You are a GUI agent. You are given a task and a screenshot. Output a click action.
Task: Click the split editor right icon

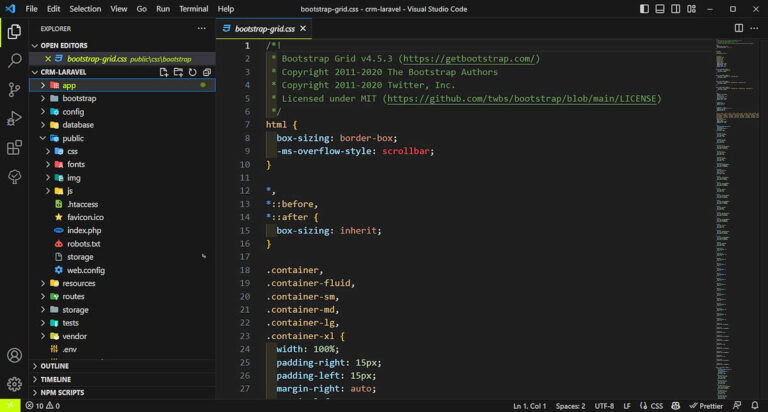[x=739, y=28]
